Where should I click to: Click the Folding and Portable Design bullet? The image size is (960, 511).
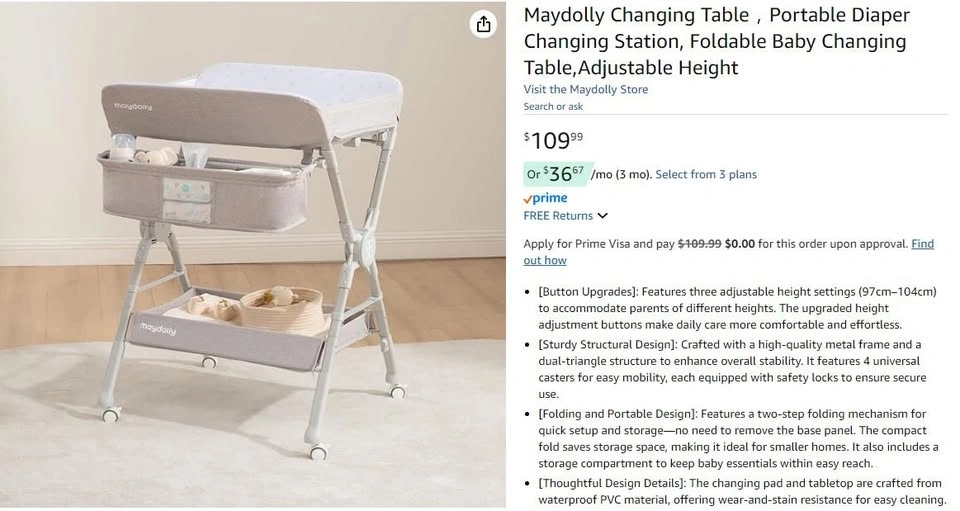tap(737, 438)
